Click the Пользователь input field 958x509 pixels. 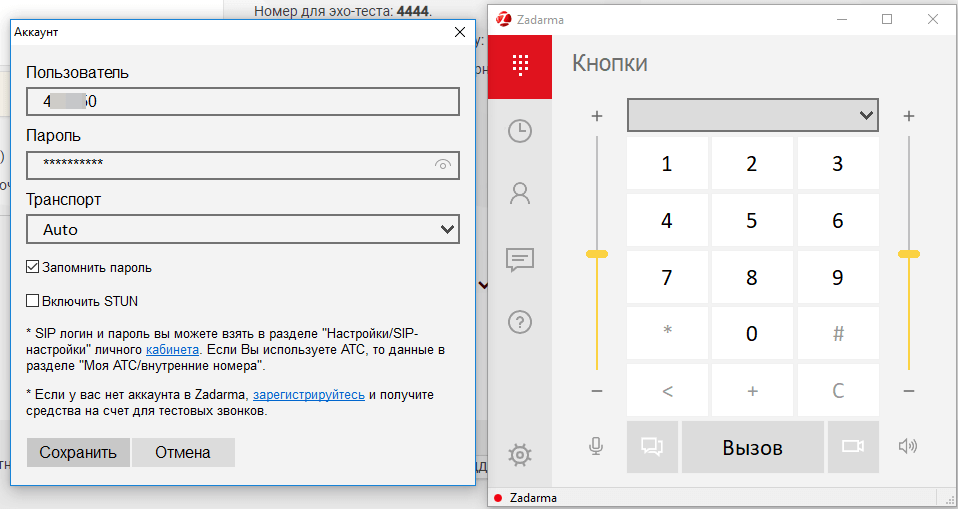pyautogui.click(x=242, y=102)
